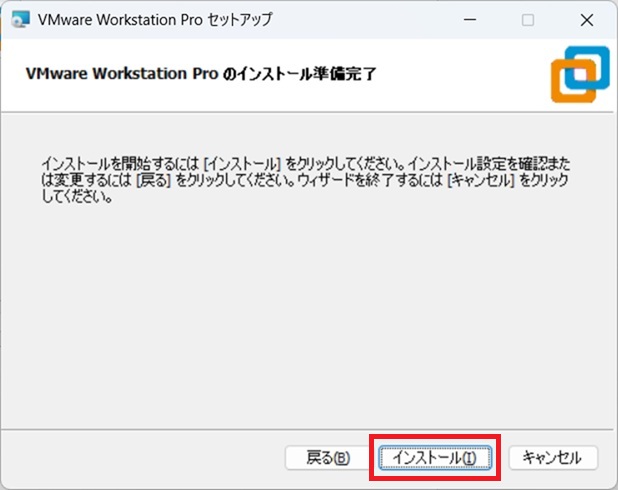Click the インストール(I) button
The width and height of the screenshot is (618, 490).
pyautogui.click(x=435, y=458)
